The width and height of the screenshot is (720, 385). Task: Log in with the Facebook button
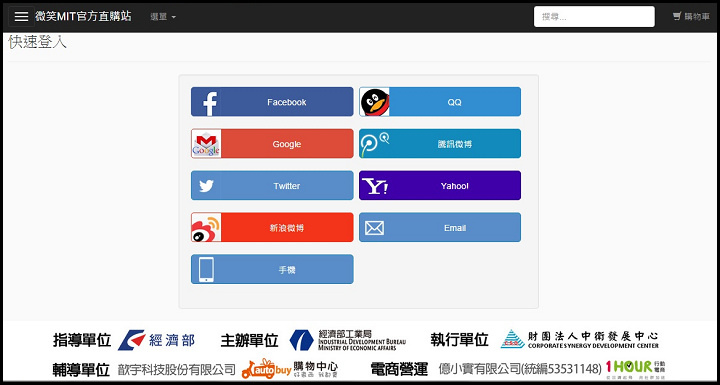(272, 102)
